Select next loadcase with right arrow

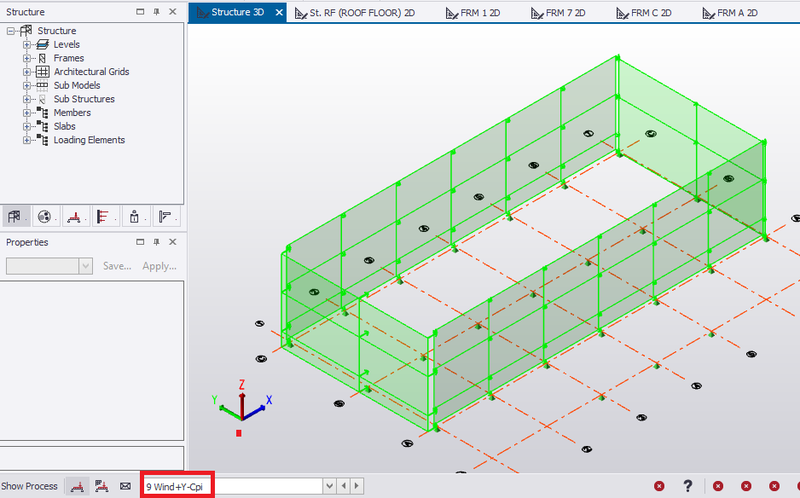[x=357, y=486]
